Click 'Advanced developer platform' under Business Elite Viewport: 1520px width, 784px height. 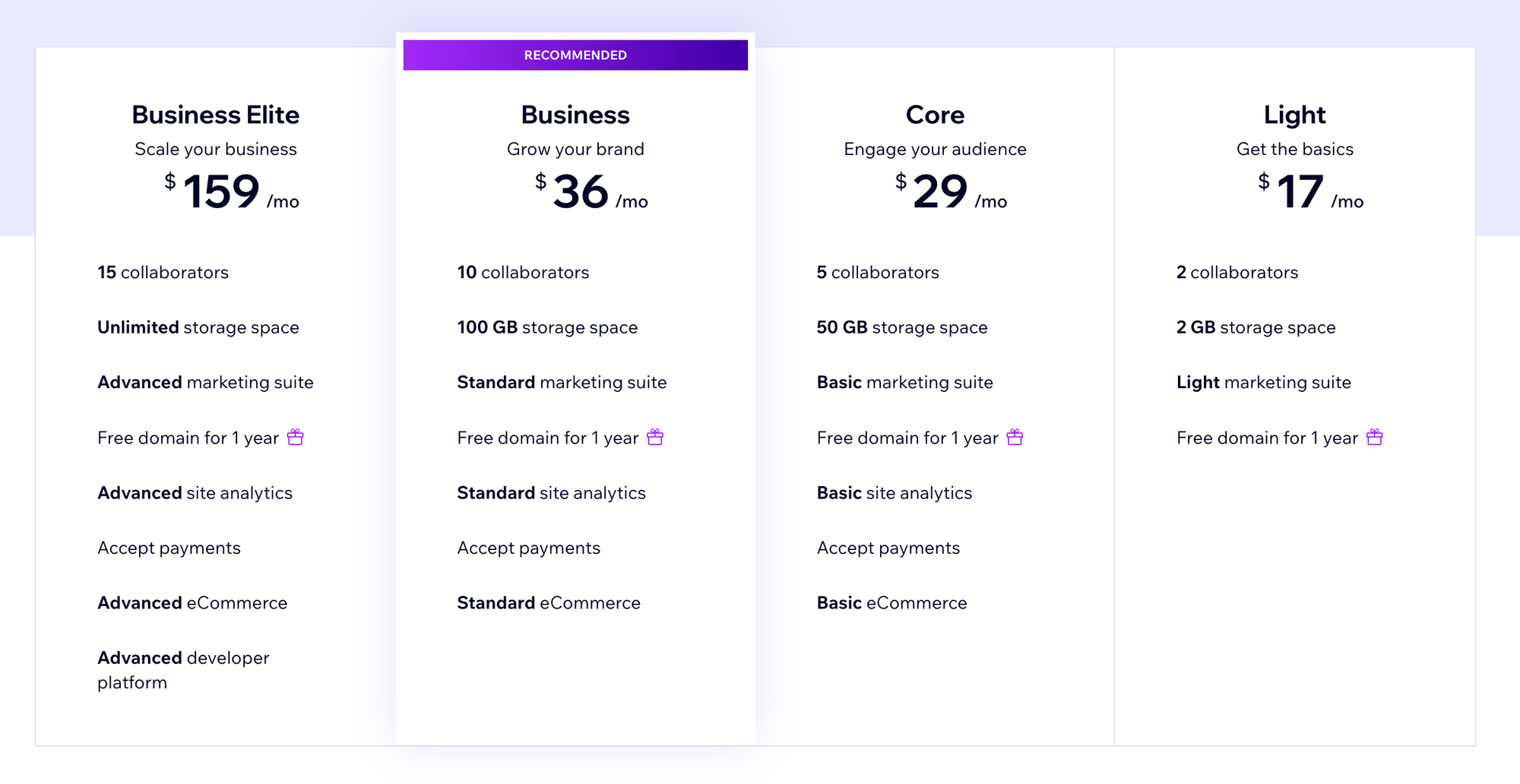[183, 670]
